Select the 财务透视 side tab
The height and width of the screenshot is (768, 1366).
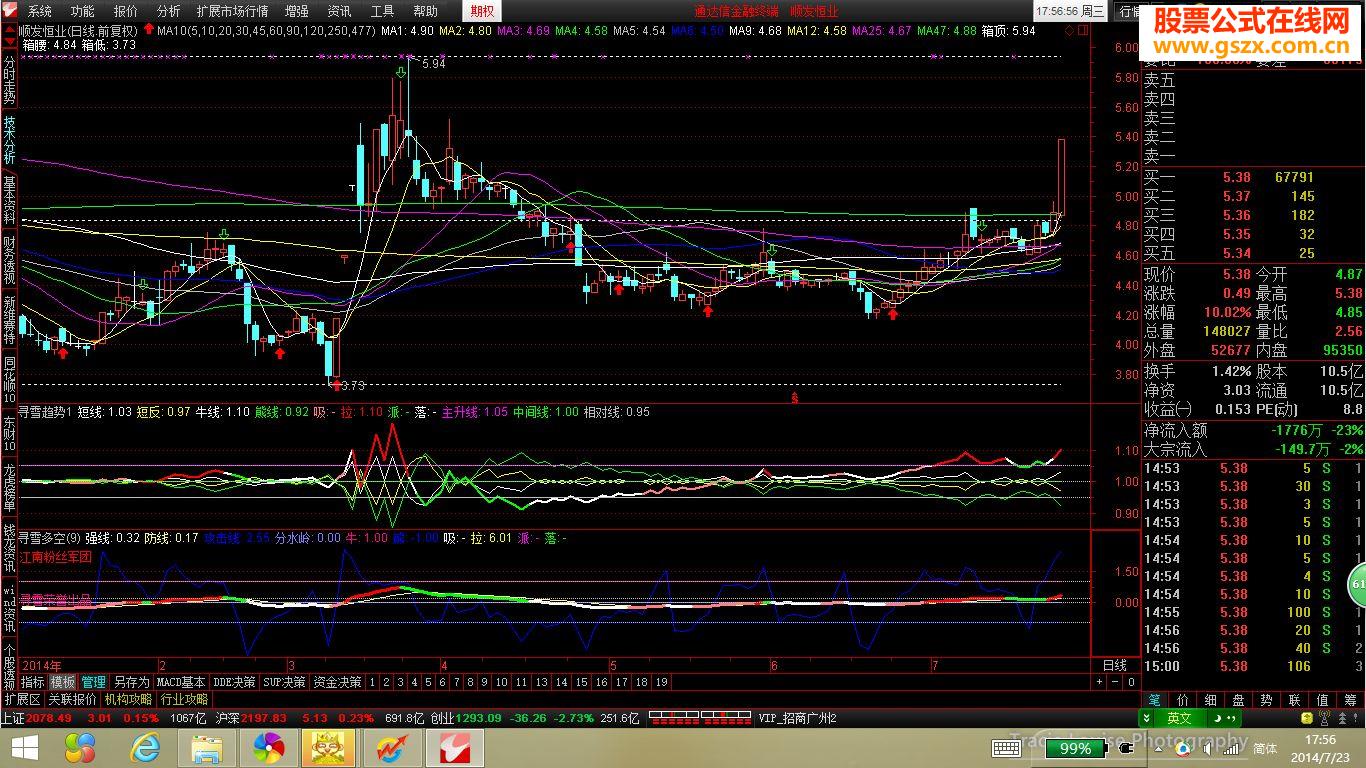pos(9,261)
